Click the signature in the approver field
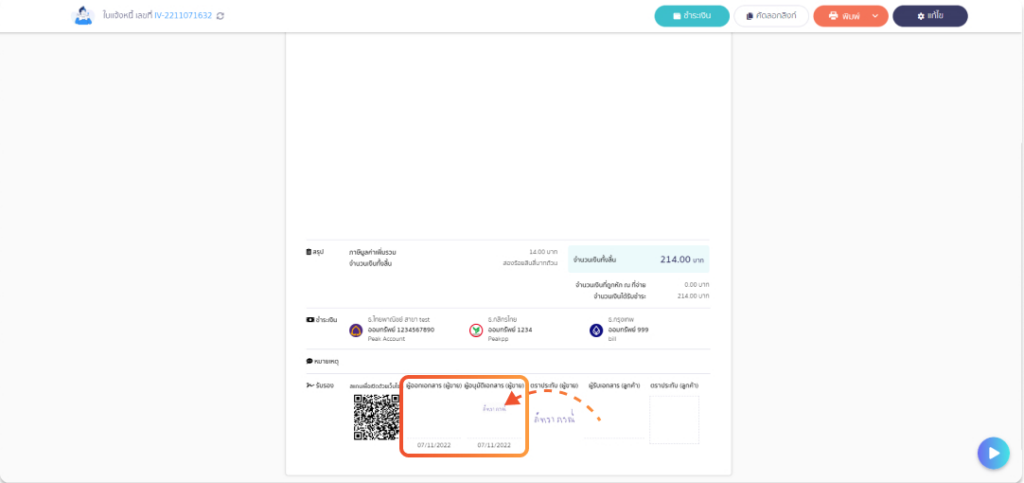This screenshot has width=1024, height=483. click(x=494, y=409)
